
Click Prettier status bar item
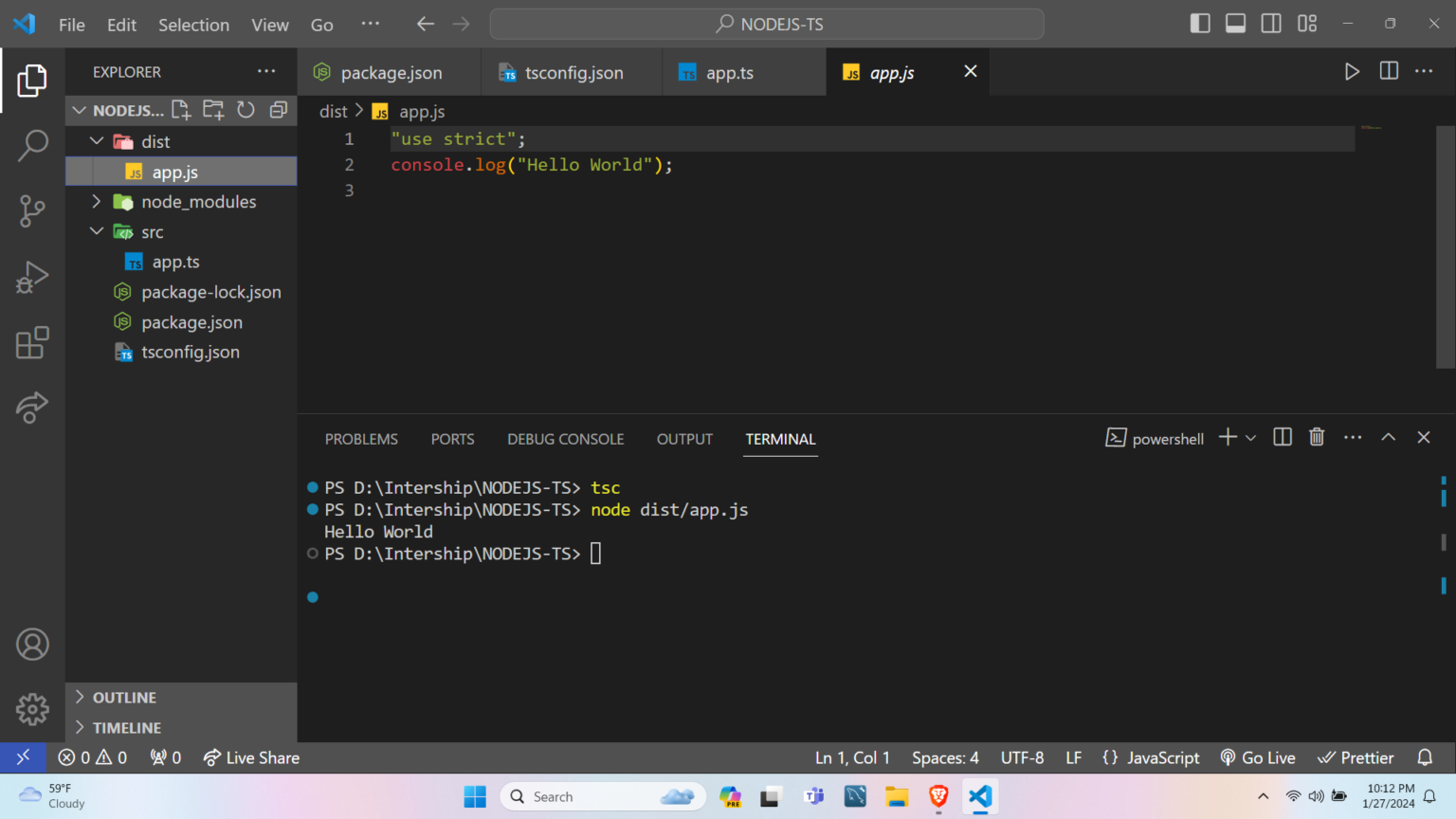coord(1356,757)
